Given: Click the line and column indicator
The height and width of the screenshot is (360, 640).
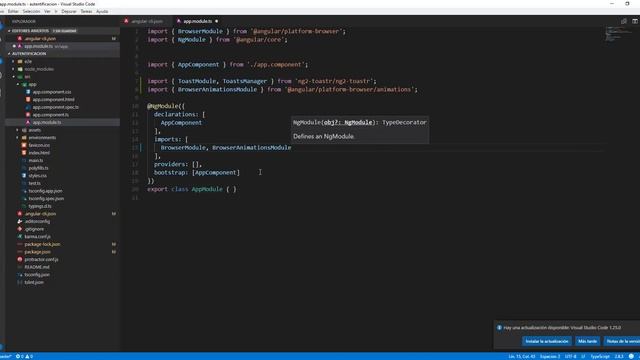Looking at the screenshot, I should click(x=522, y=356).
